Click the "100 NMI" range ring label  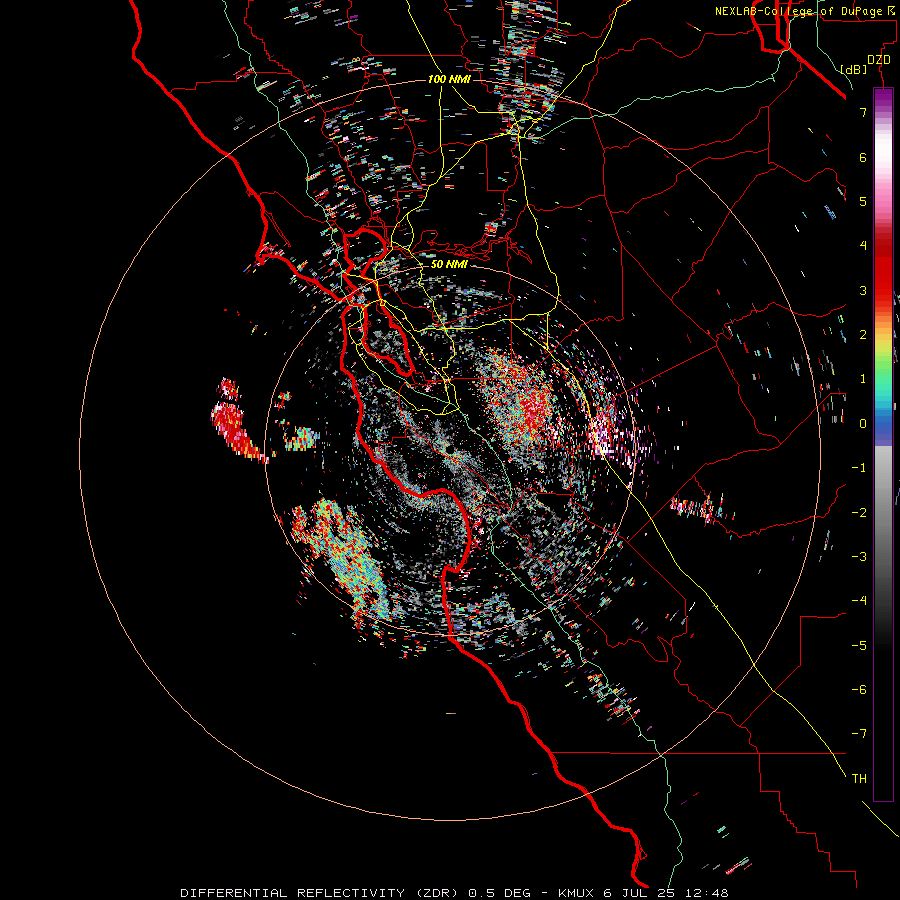[449, 79]
